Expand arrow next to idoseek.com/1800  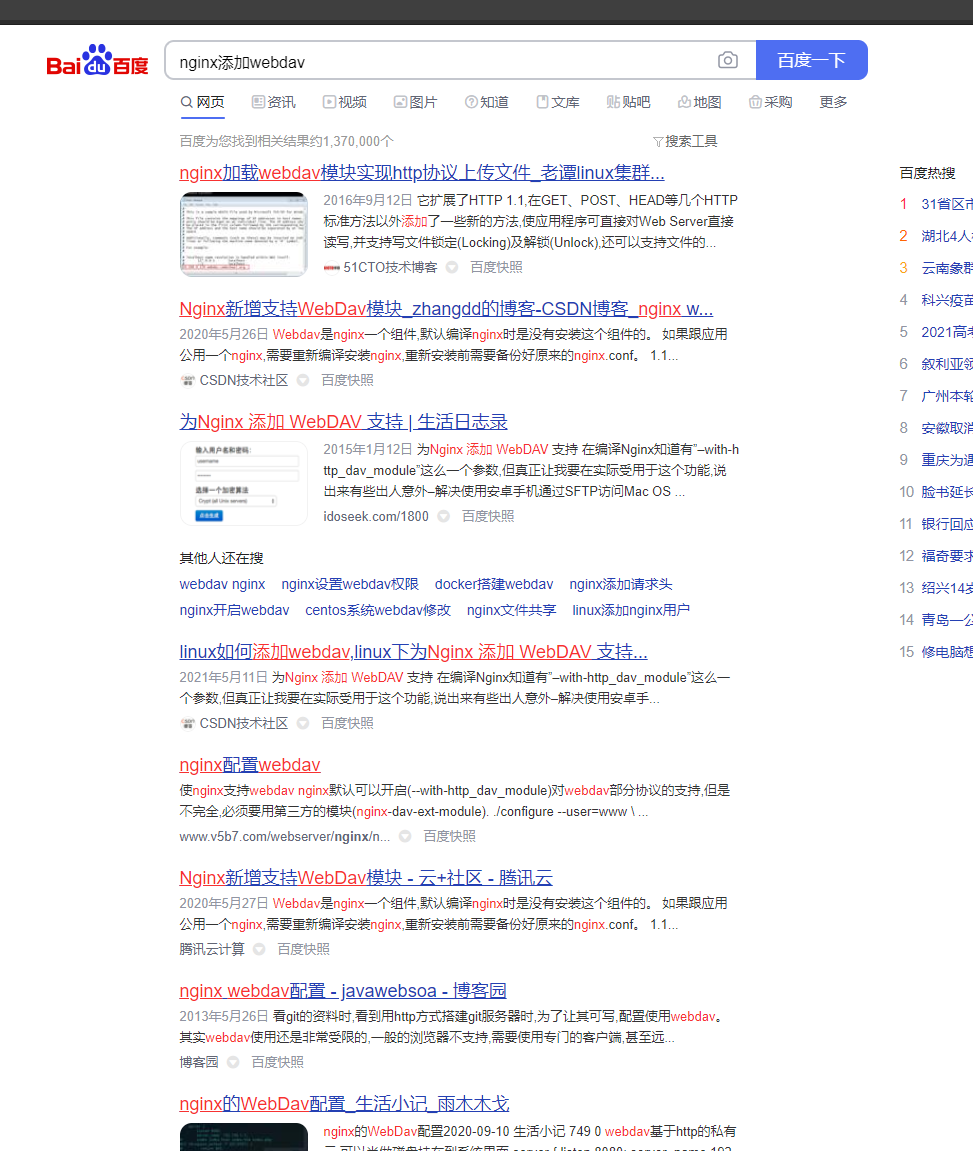click(443, 517)
